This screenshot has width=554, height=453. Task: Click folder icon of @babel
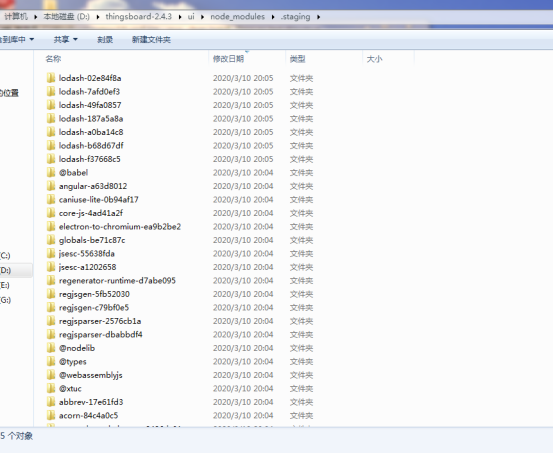51,172
